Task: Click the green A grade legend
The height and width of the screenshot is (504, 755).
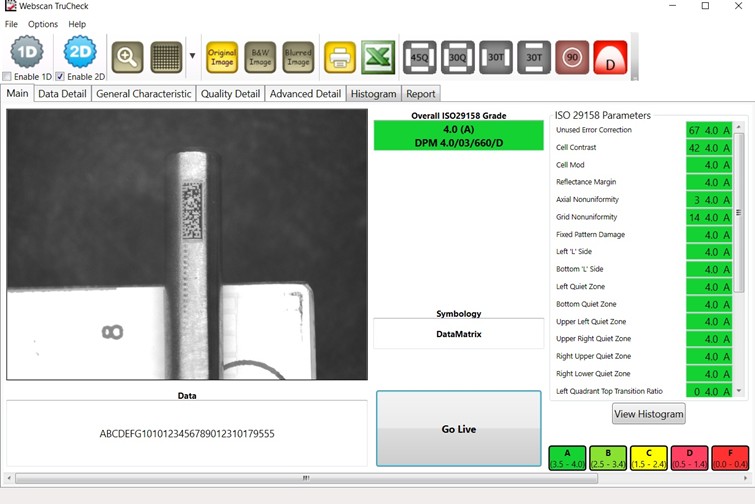Action: pyautogui.click(x=567, y=458)
